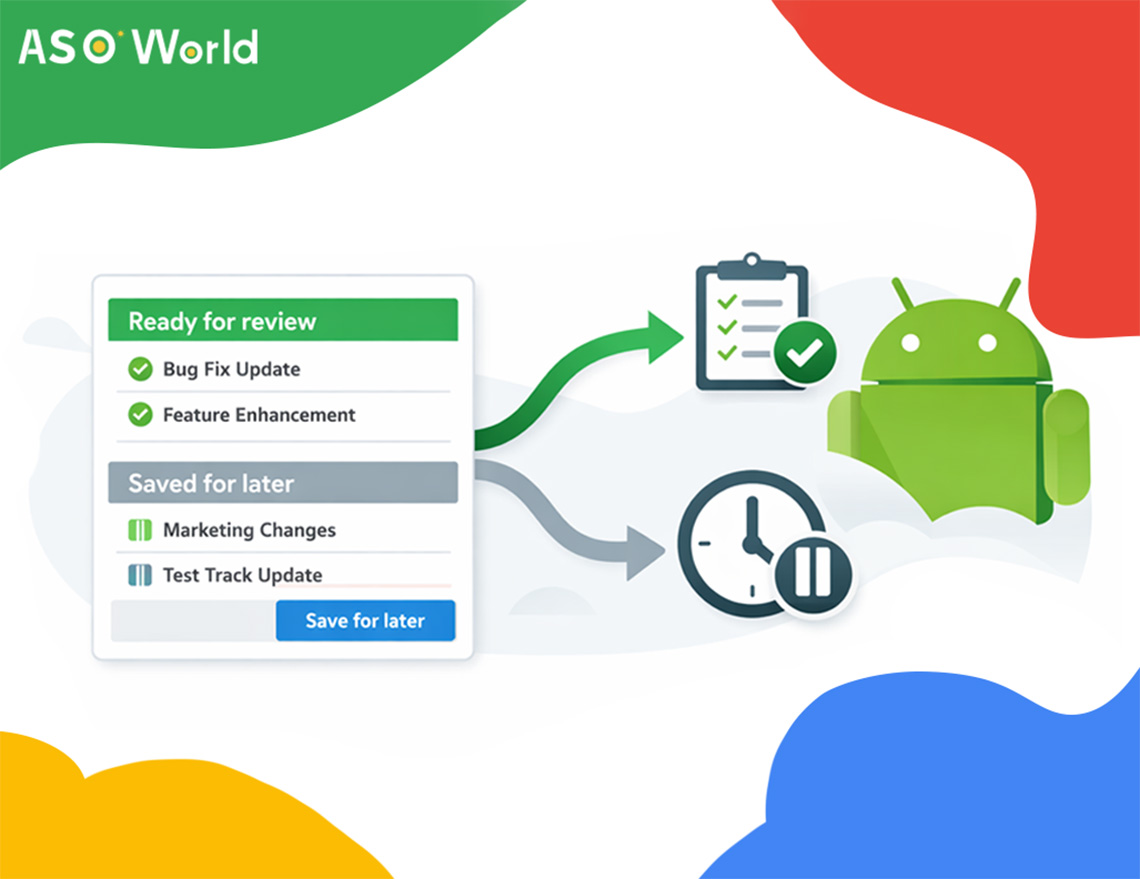
Task: Click the clipboard checklist icon
Action: pos(748,320)
